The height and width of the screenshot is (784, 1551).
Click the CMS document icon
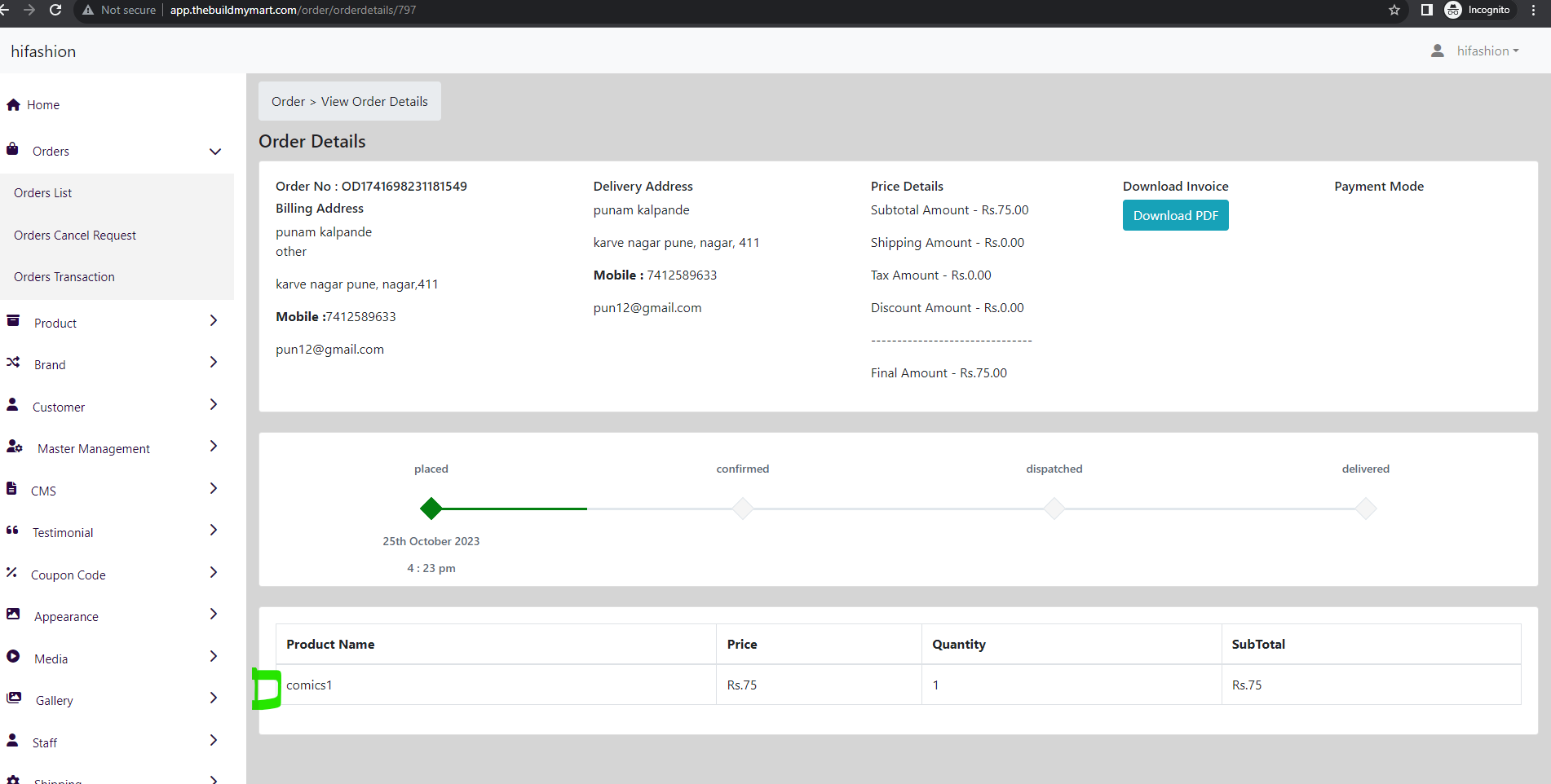pos(11,488)
